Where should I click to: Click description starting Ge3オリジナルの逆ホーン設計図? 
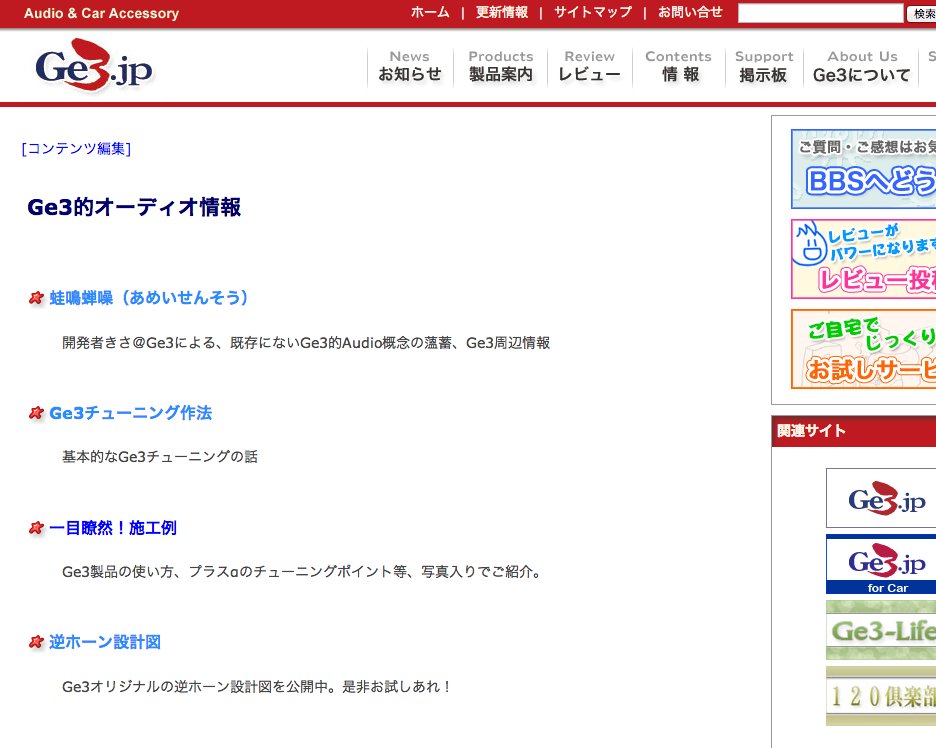coord(257,687)
